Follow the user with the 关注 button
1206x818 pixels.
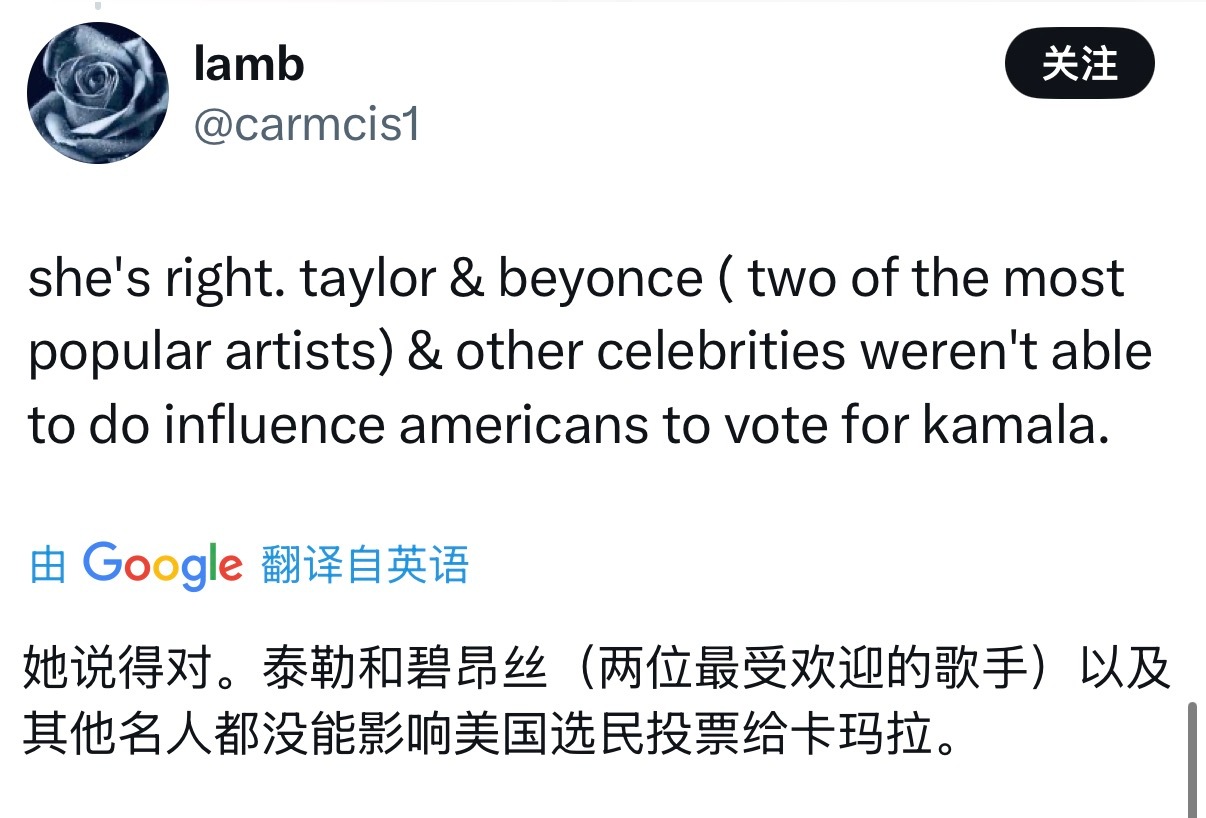click(1079, 64)
